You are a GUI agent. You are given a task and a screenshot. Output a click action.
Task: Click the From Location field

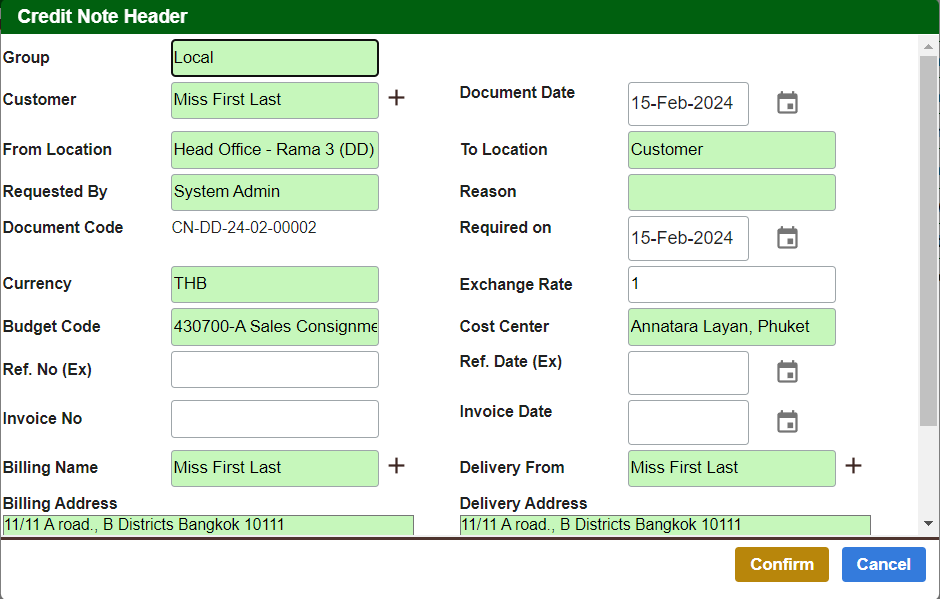pos(274,149)
